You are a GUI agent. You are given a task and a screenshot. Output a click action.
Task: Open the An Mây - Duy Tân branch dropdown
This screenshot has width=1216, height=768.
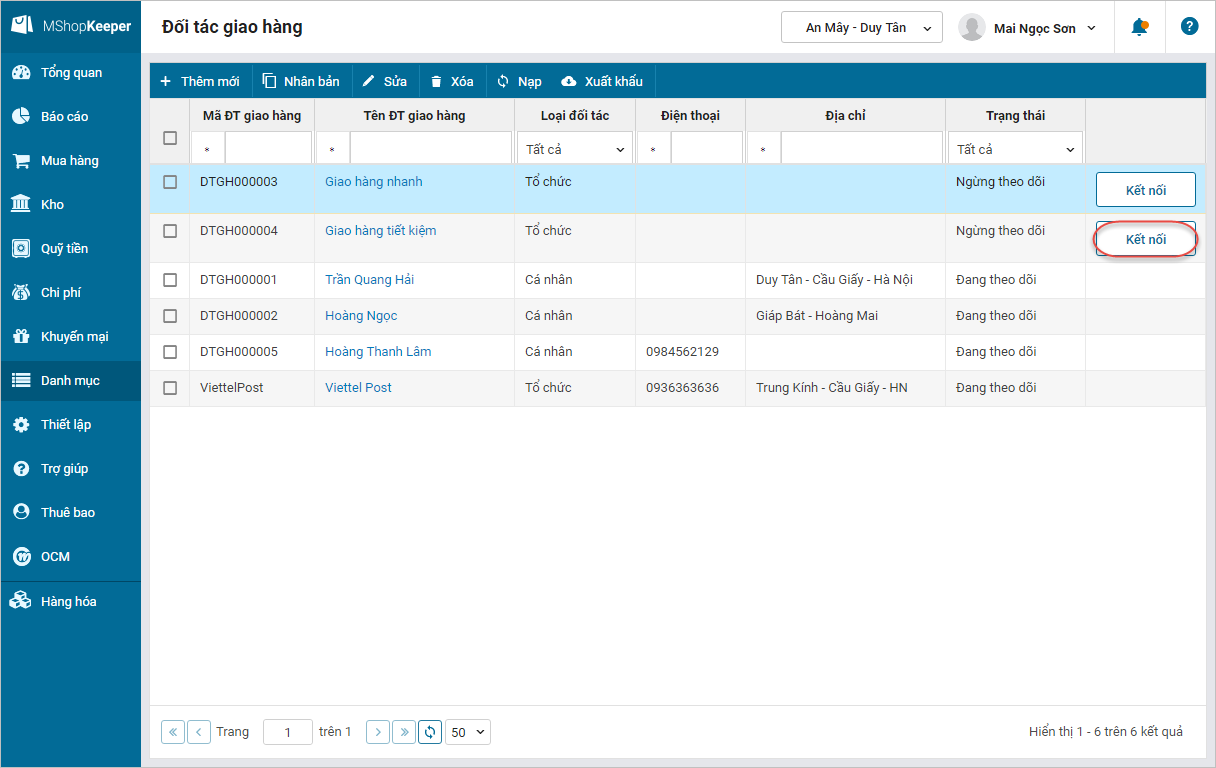(x=861, y=28)
